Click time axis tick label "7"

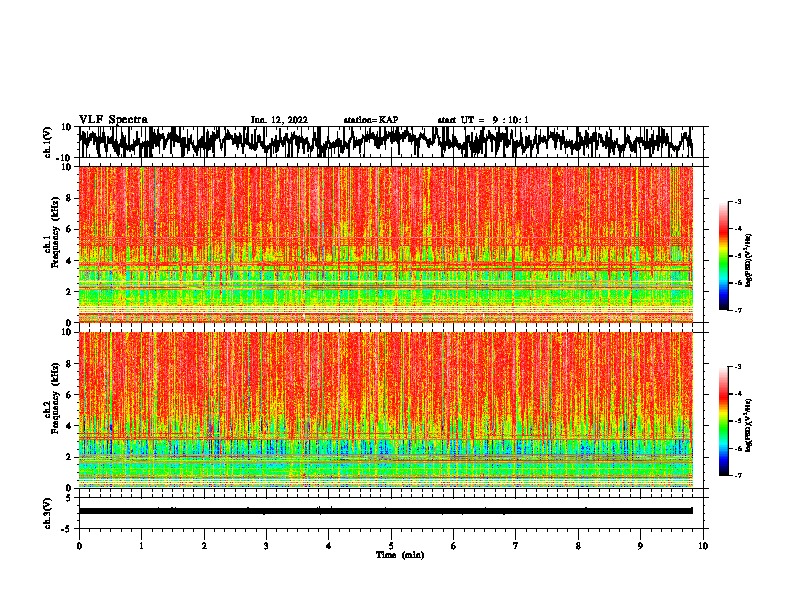click(x=516, y=546)
